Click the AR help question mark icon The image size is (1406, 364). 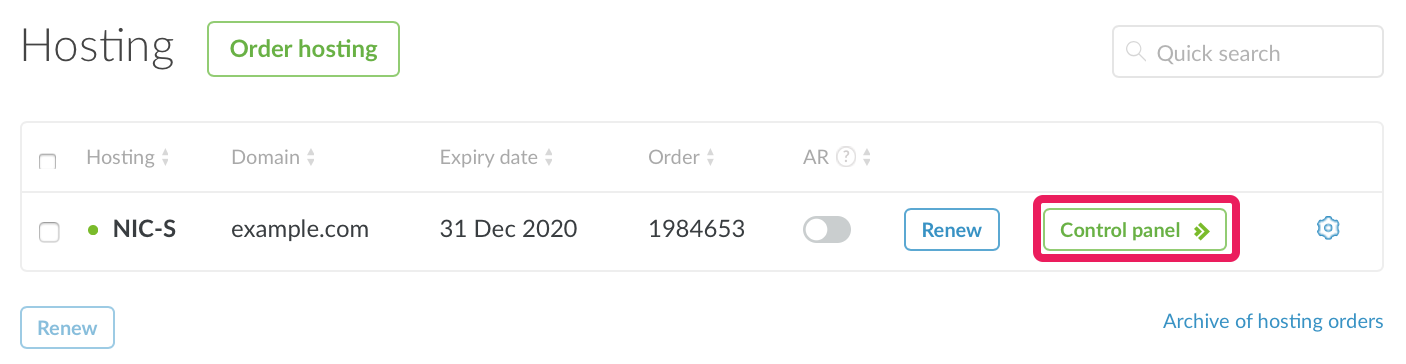846,158
